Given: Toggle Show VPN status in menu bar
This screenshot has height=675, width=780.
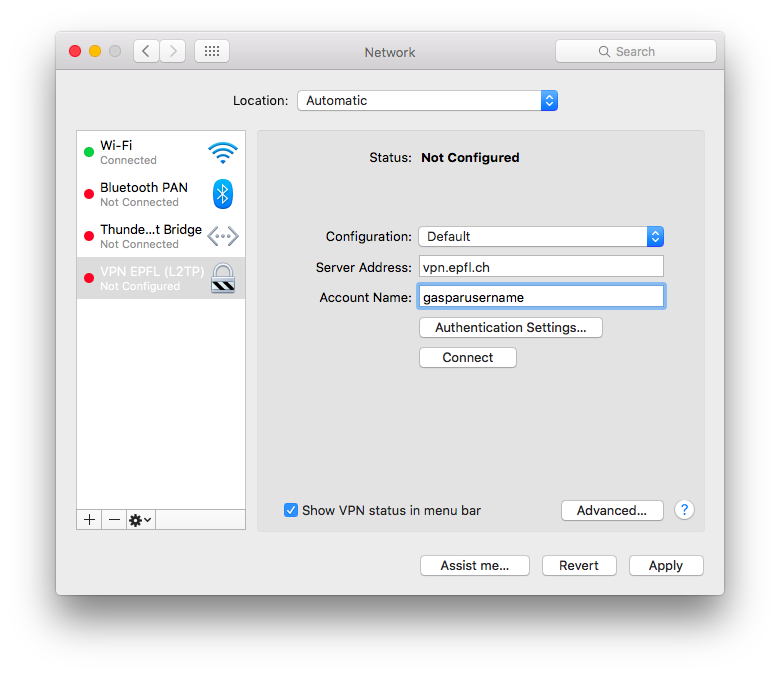Looking at the screenshot, I should [x=291, y=510].
